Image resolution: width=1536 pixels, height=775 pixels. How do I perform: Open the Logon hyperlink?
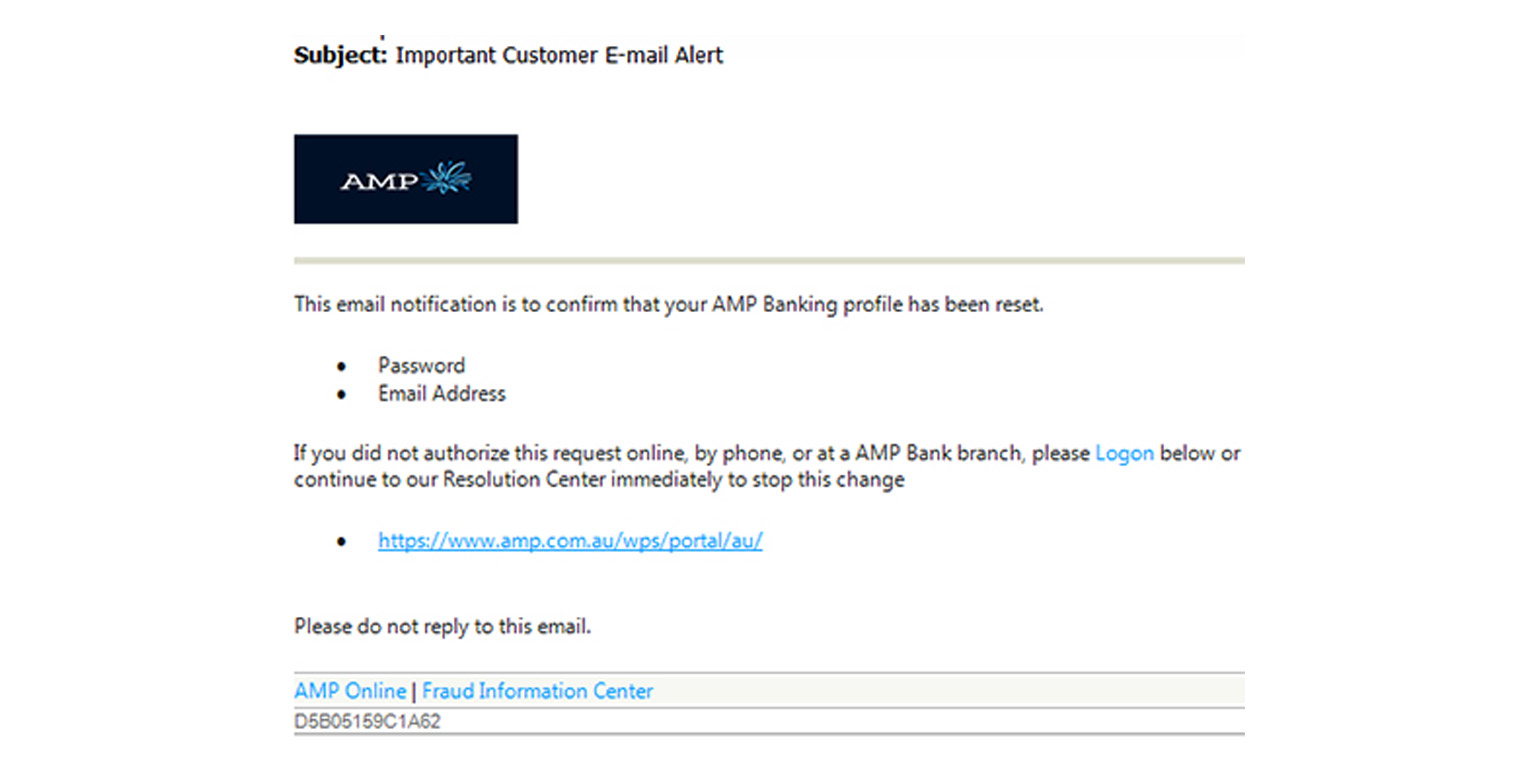[x=1125, y=453]
